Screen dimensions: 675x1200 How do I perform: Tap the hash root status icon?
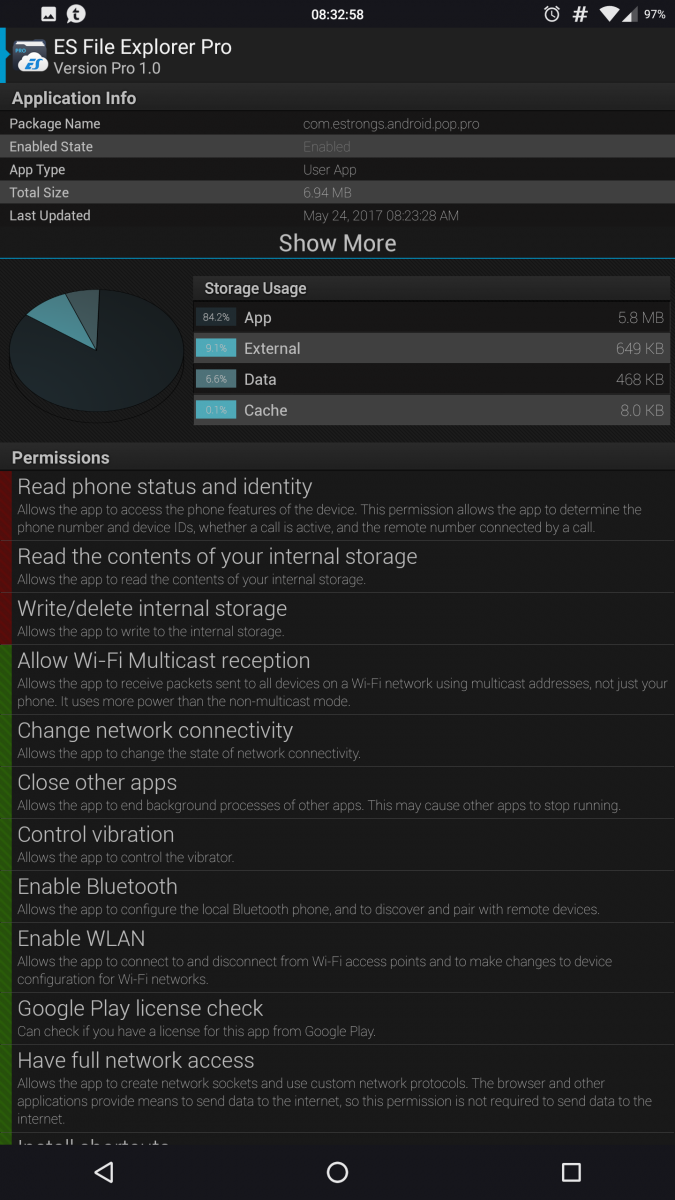click(x=580, y=14)
